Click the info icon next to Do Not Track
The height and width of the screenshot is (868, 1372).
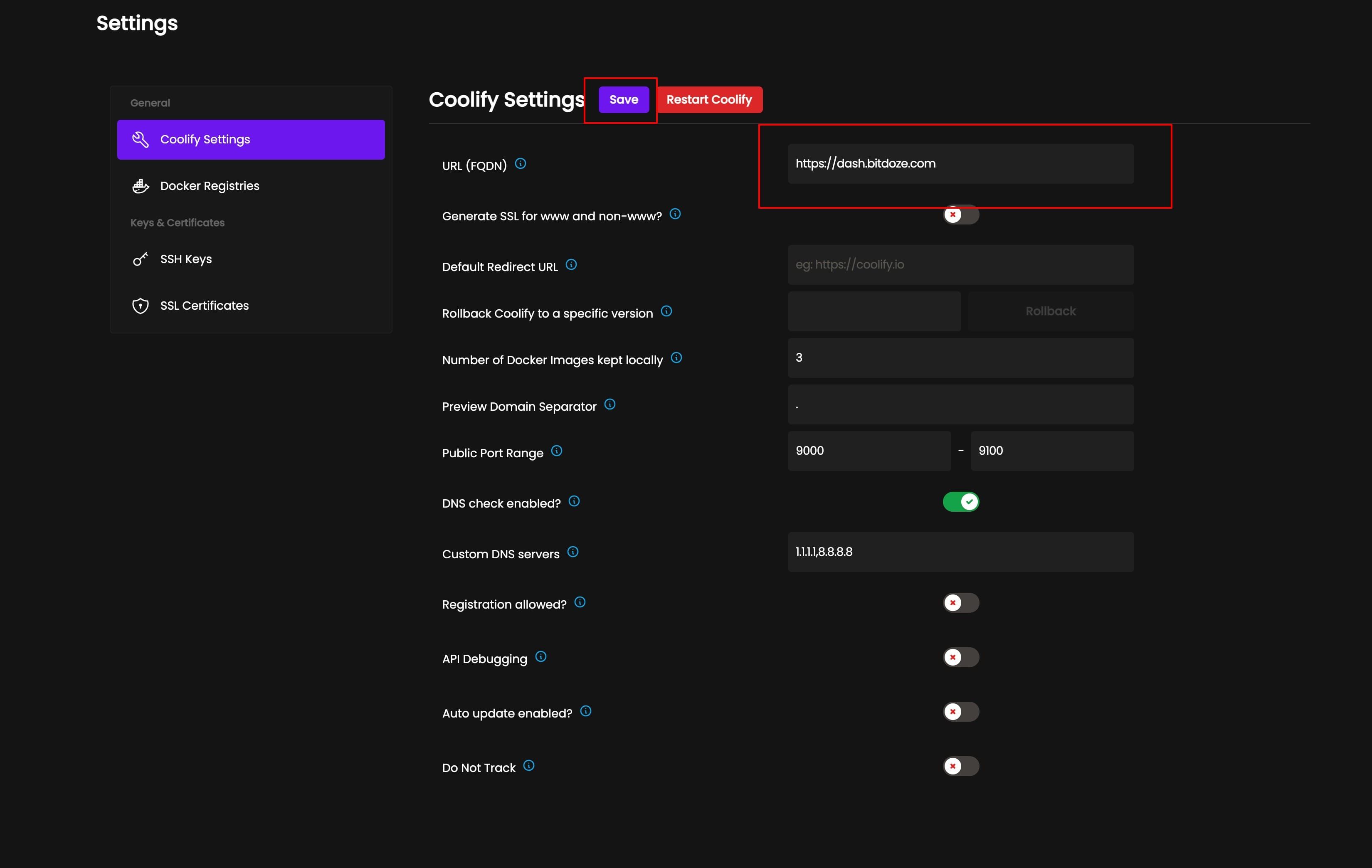click(529, 765)
